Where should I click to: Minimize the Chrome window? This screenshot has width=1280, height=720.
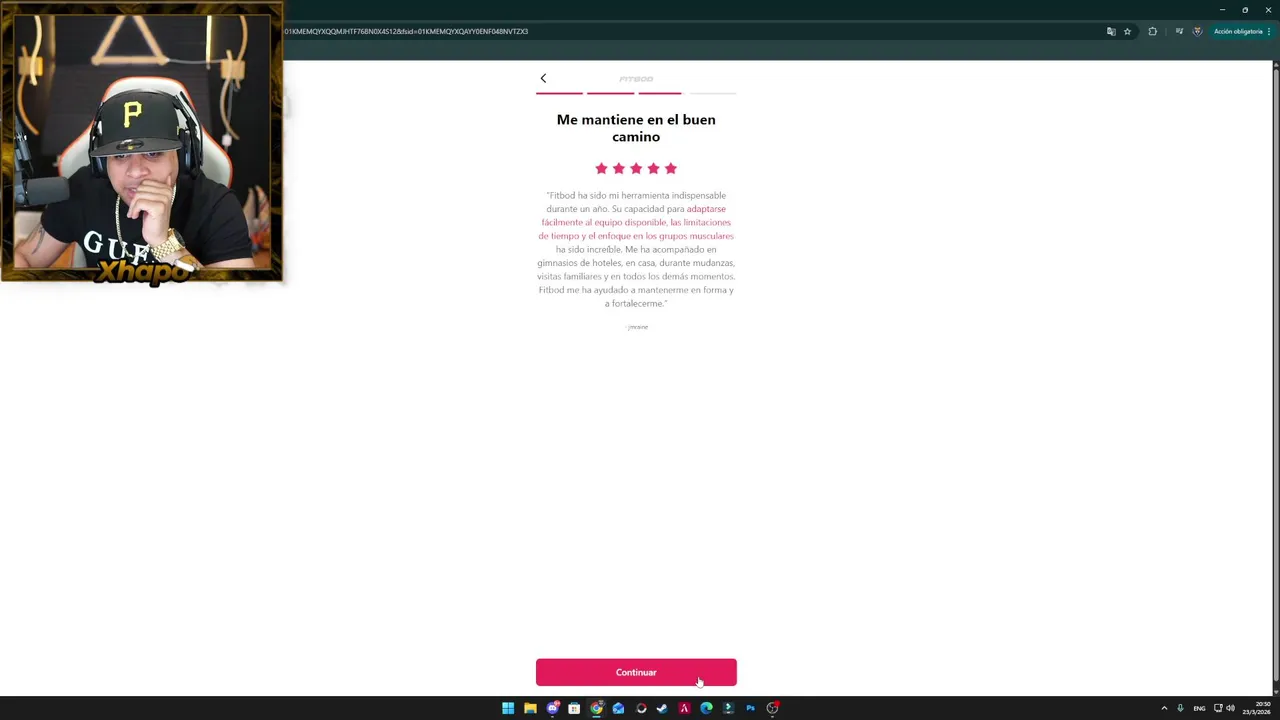pos(1221,9)
